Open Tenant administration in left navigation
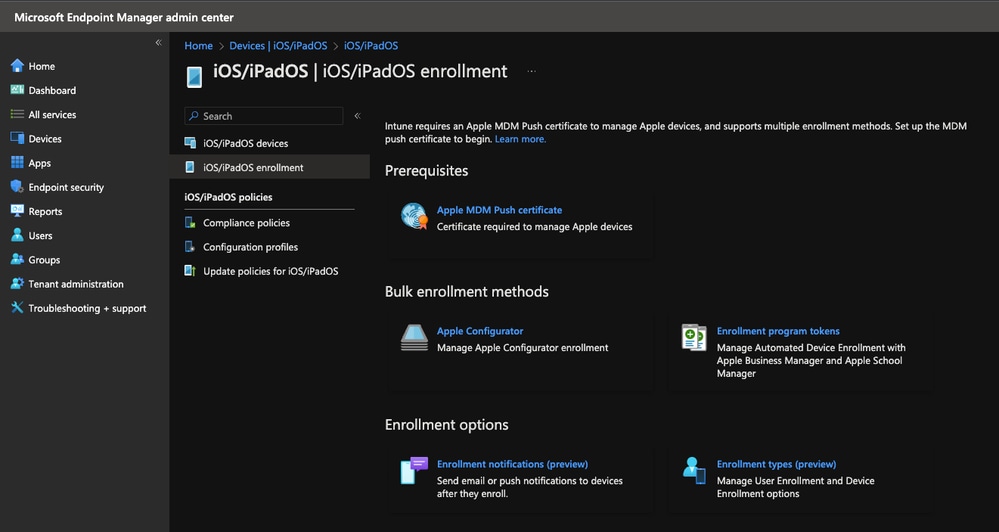Screen dimensions: 999x532 coord(76,284)
